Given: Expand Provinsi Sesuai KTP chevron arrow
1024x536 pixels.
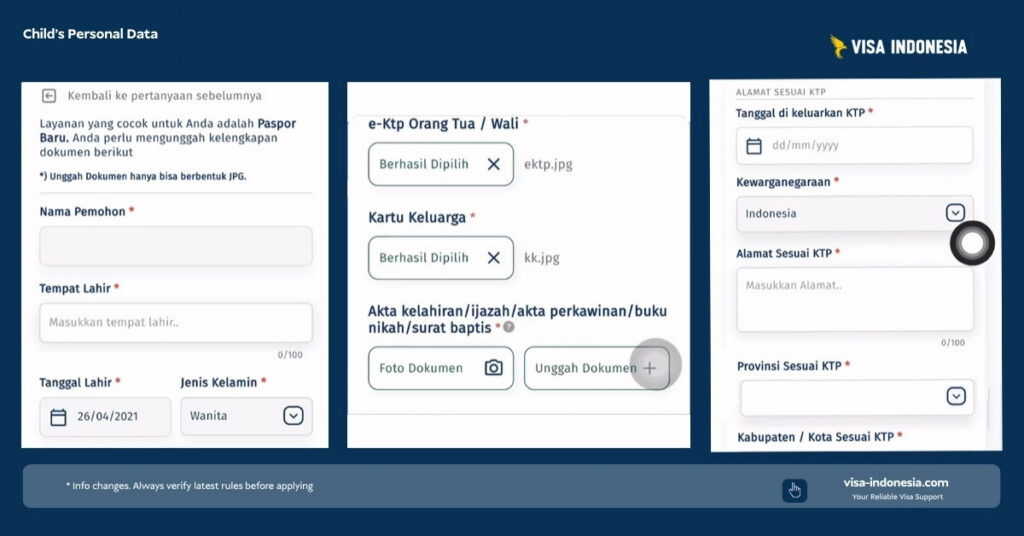Looking at the screenshot, I should click(955, 396).
